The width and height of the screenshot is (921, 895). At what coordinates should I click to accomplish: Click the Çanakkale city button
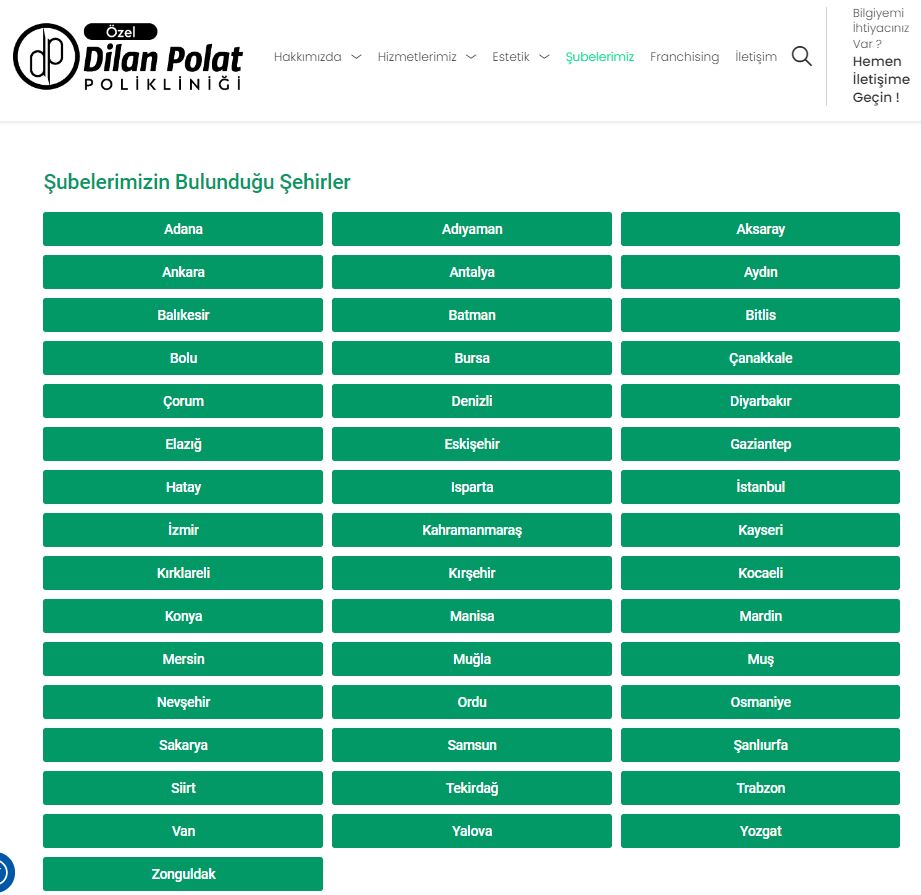pos(760,358)
